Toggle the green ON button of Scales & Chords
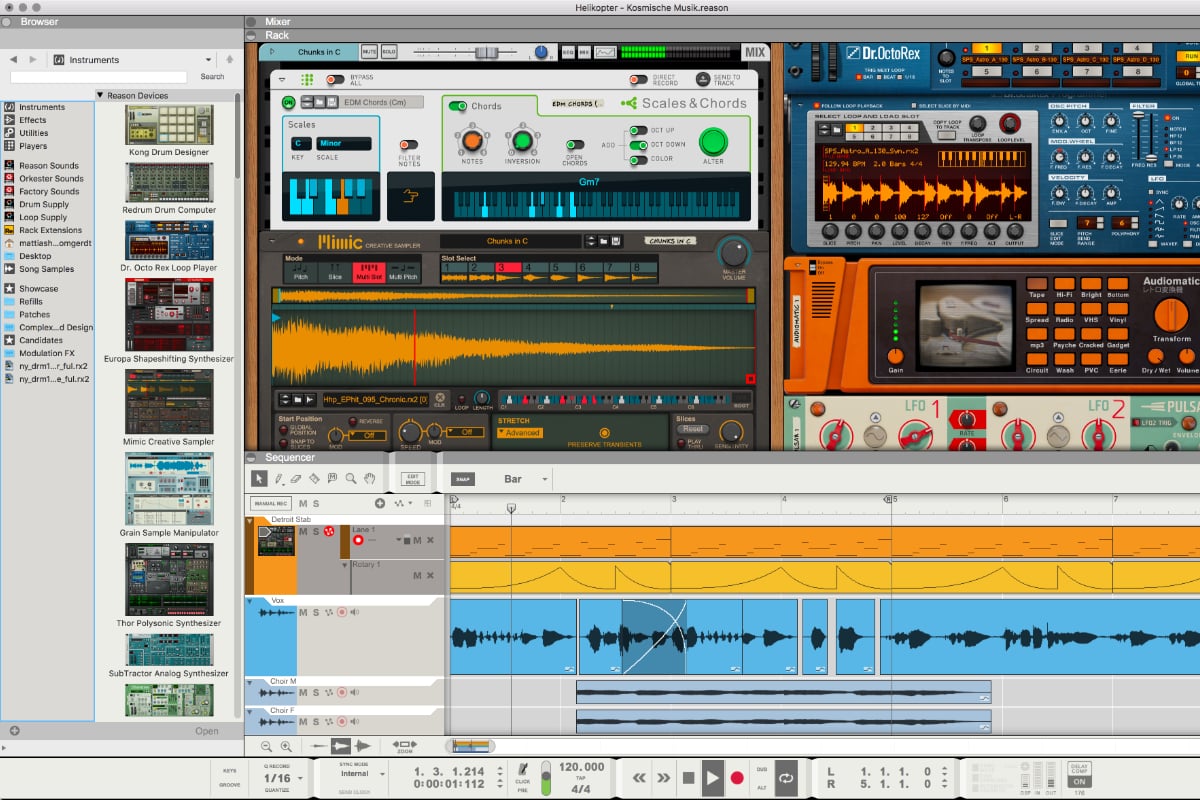 289,102
